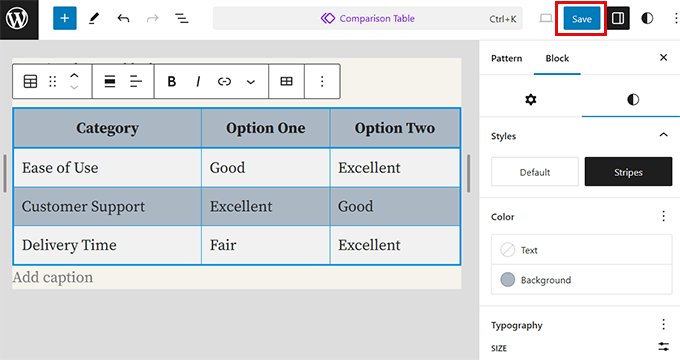
Task: Select the Tools pencil icon
Action: pyautogui.click(x=94, y=18)
